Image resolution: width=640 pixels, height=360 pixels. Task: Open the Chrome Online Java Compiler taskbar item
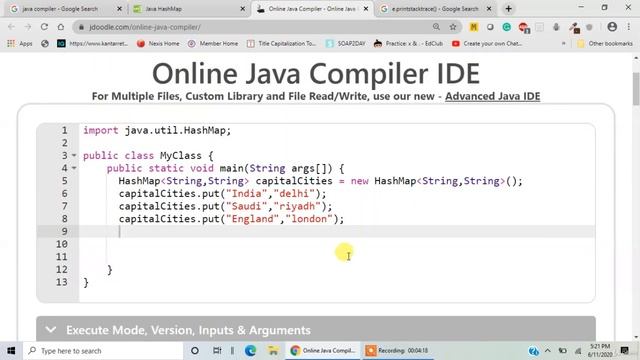tap(323, 351)
